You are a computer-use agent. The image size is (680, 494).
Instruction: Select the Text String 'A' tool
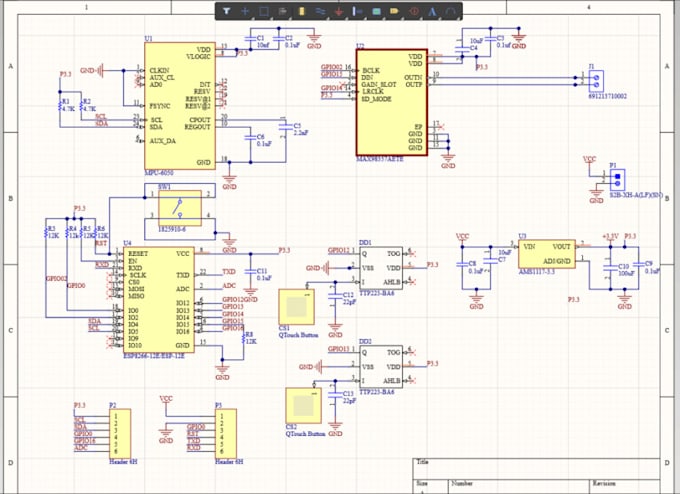point(432,11)
